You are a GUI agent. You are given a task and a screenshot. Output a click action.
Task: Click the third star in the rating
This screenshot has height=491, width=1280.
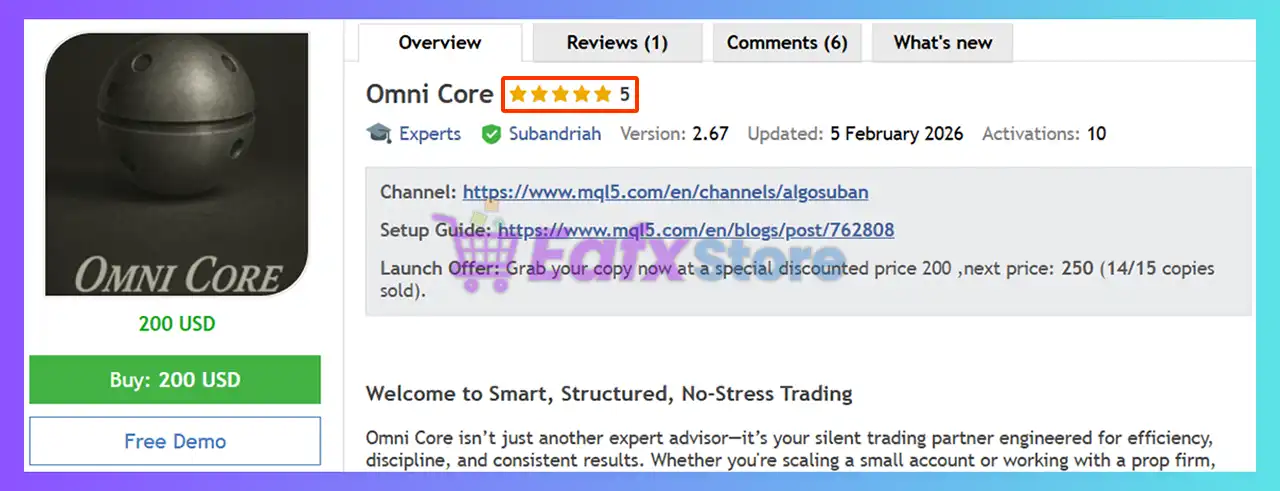[x=560, y=95]
